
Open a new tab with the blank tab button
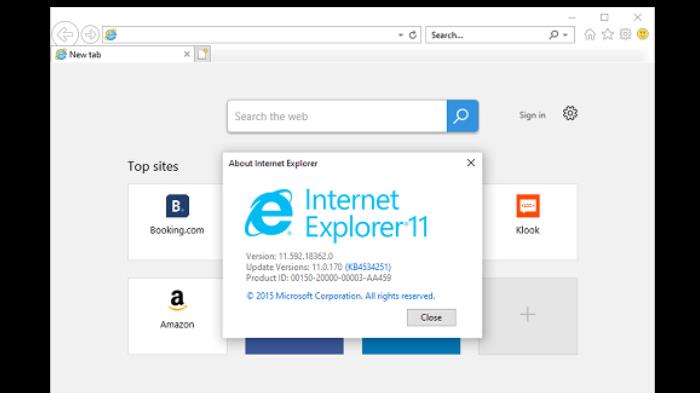(x=202, y=54)
